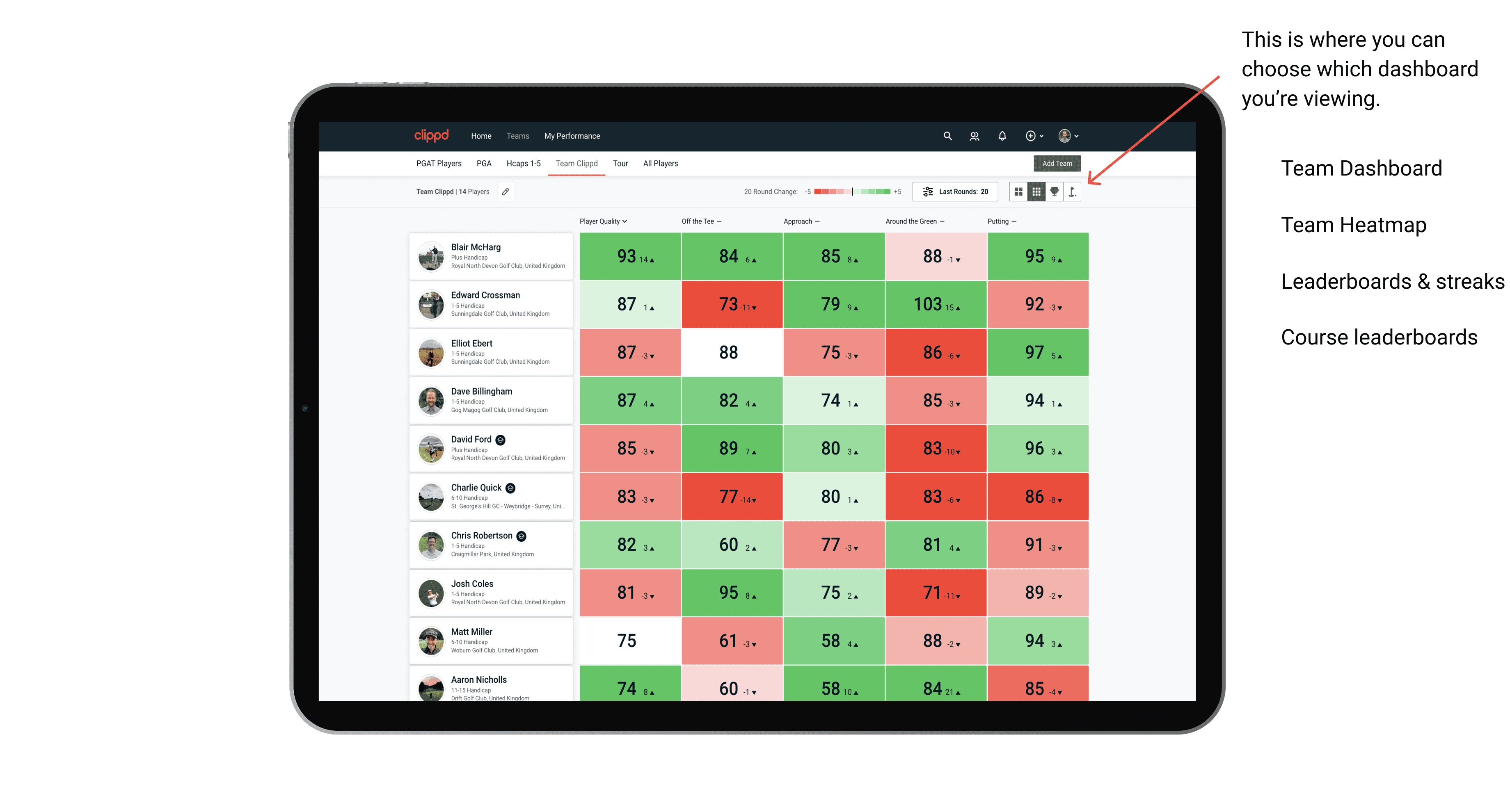Screen dimensions: 1510x812
Task: Expand the Approach column filter
Action: [819, 221]
